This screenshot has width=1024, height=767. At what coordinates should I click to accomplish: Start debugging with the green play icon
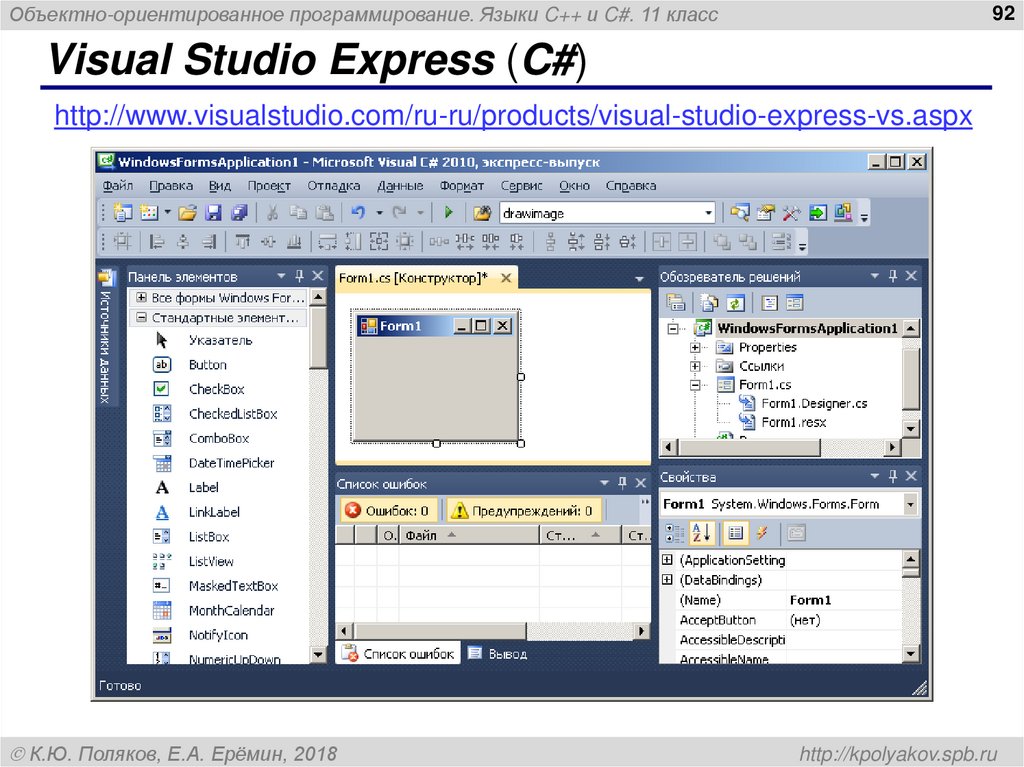point(449,213)
